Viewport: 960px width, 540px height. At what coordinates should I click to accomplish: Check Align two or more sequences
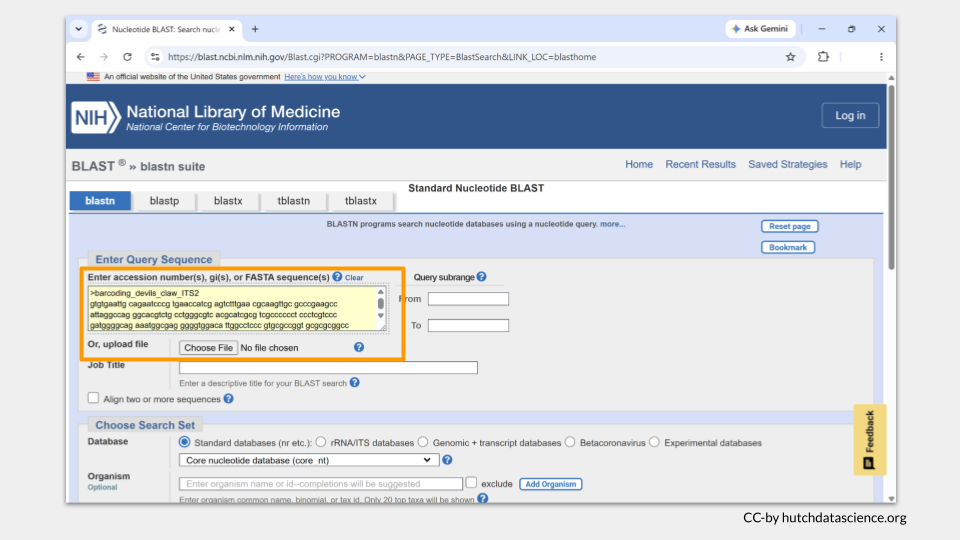tap(93, 398)
